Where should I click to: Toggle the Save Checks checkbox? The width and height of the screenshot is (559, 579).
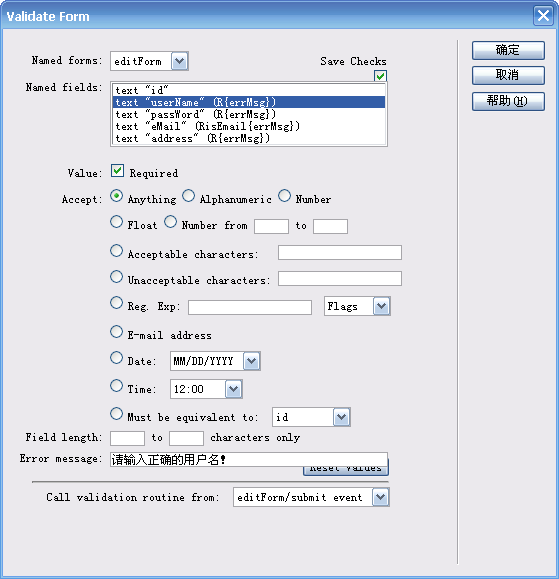tap(380, 76)
